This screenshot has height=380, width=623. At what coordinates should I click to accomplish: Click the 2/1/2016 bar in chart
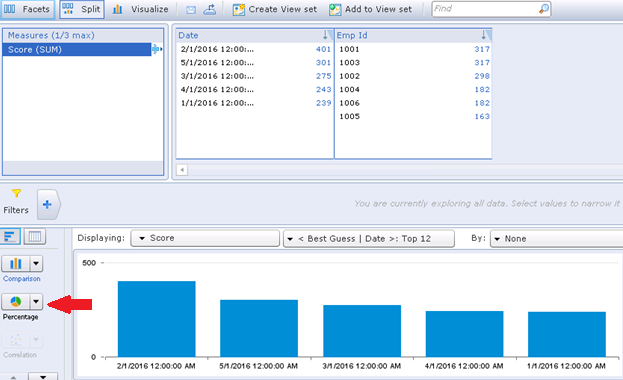click(157, 319)
